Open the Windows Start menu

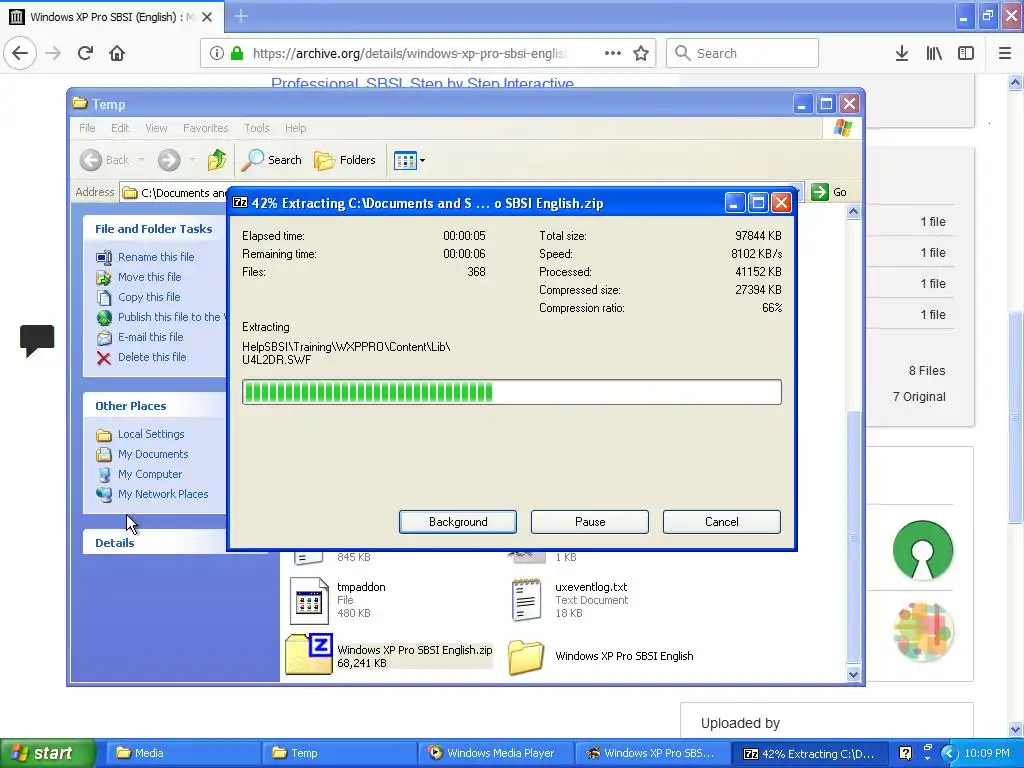(x=47, y=753)
